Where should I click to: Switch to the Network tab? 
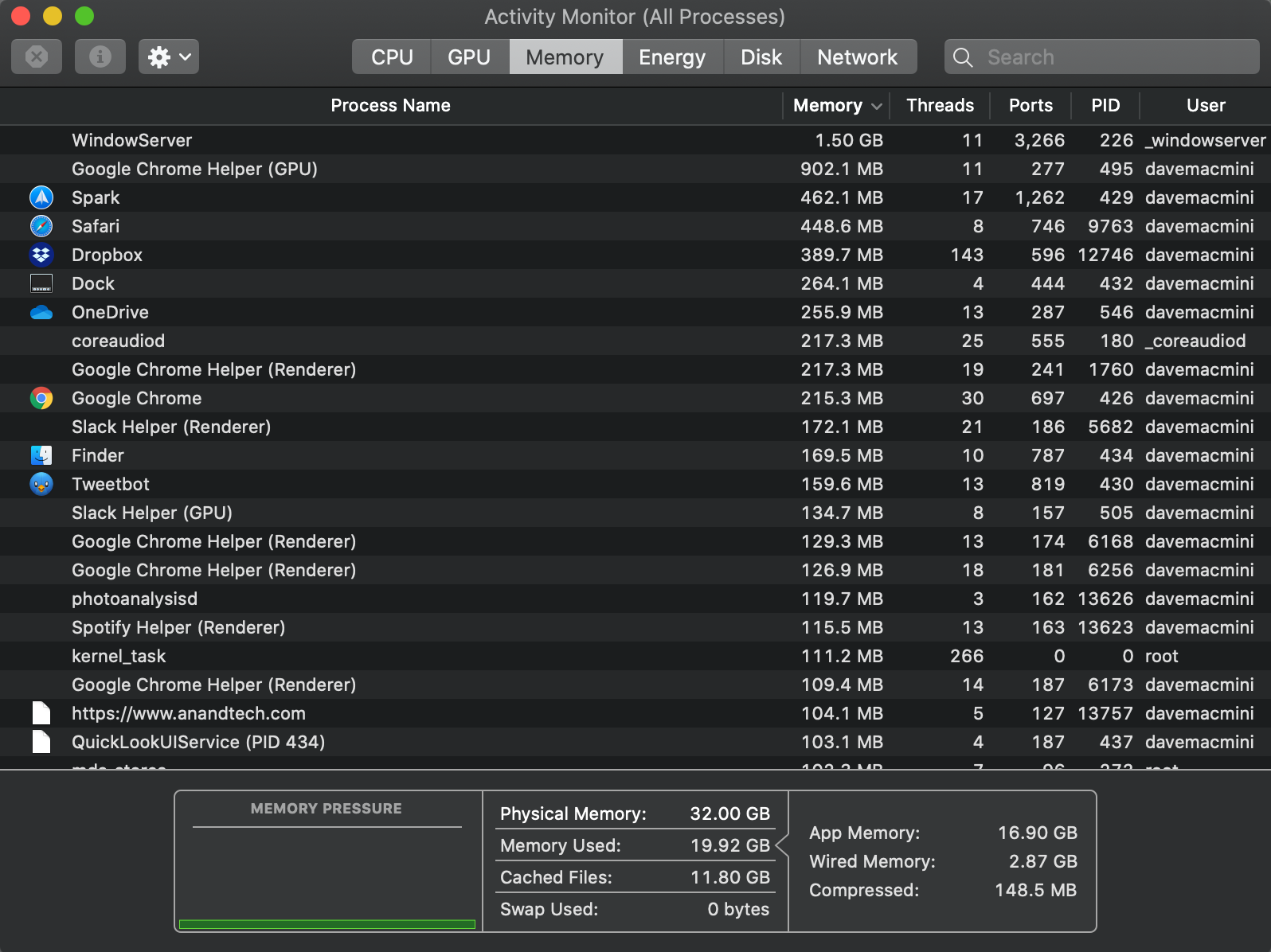[858, 57]
